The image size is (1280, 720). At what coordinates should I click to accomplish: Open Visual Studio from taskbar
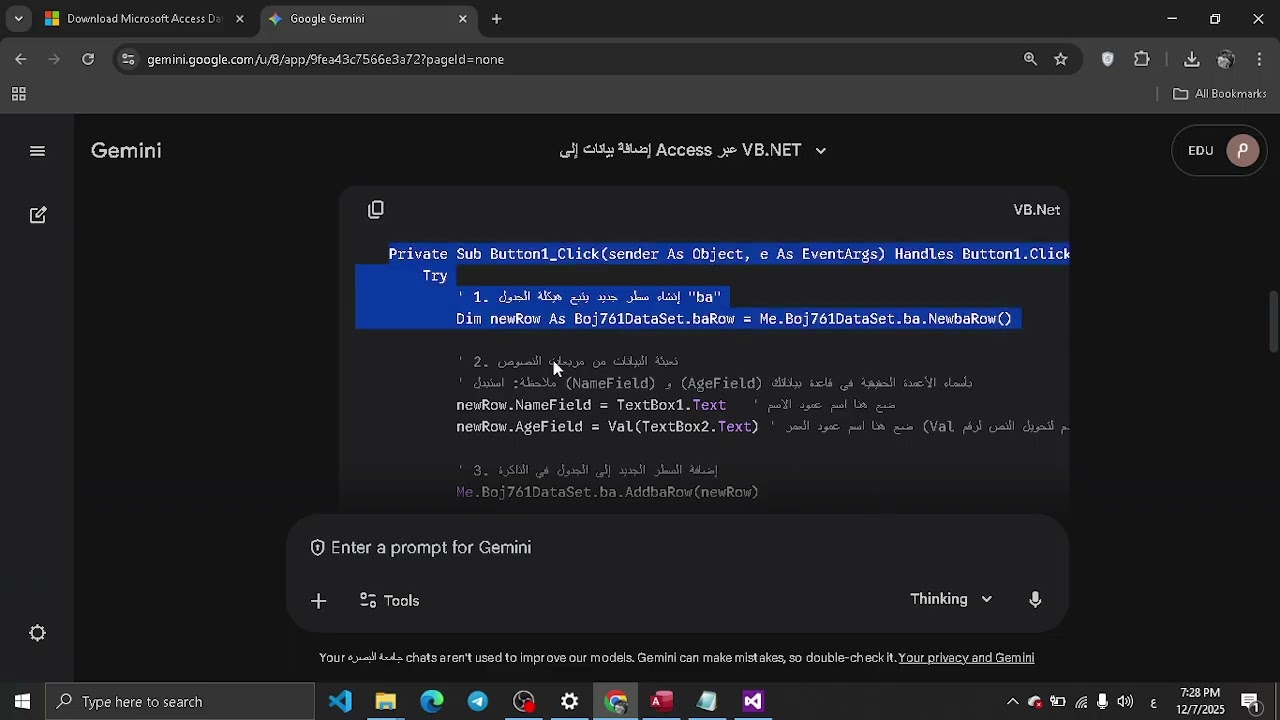(x=753, y=702)
